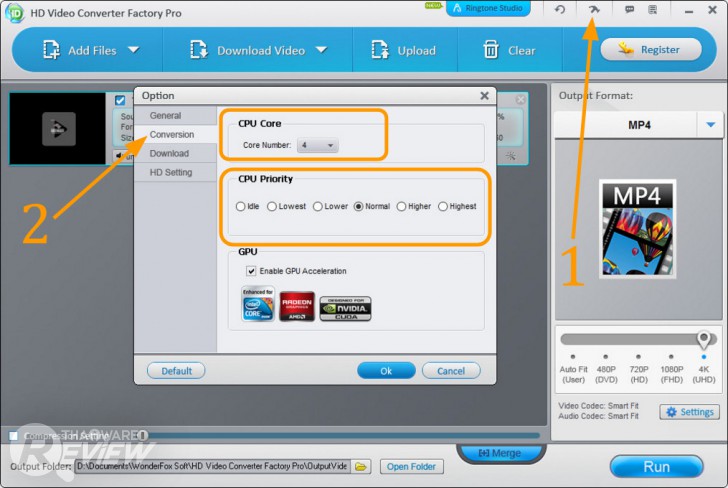728x488 pixels.
Task: Close the Option dialog
Action: pos(484,96)
